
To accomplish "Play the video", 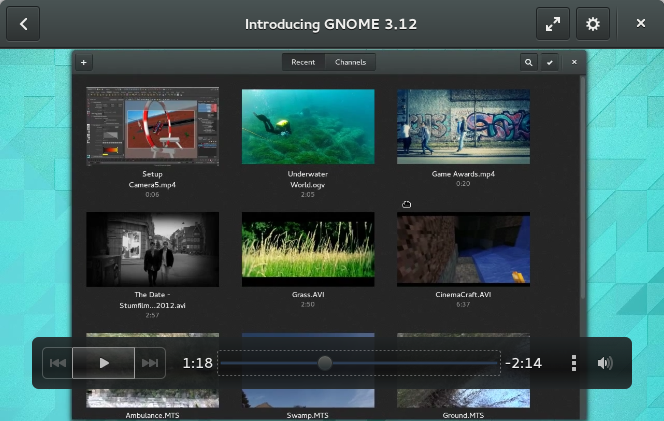I will [x=104, y=363].
